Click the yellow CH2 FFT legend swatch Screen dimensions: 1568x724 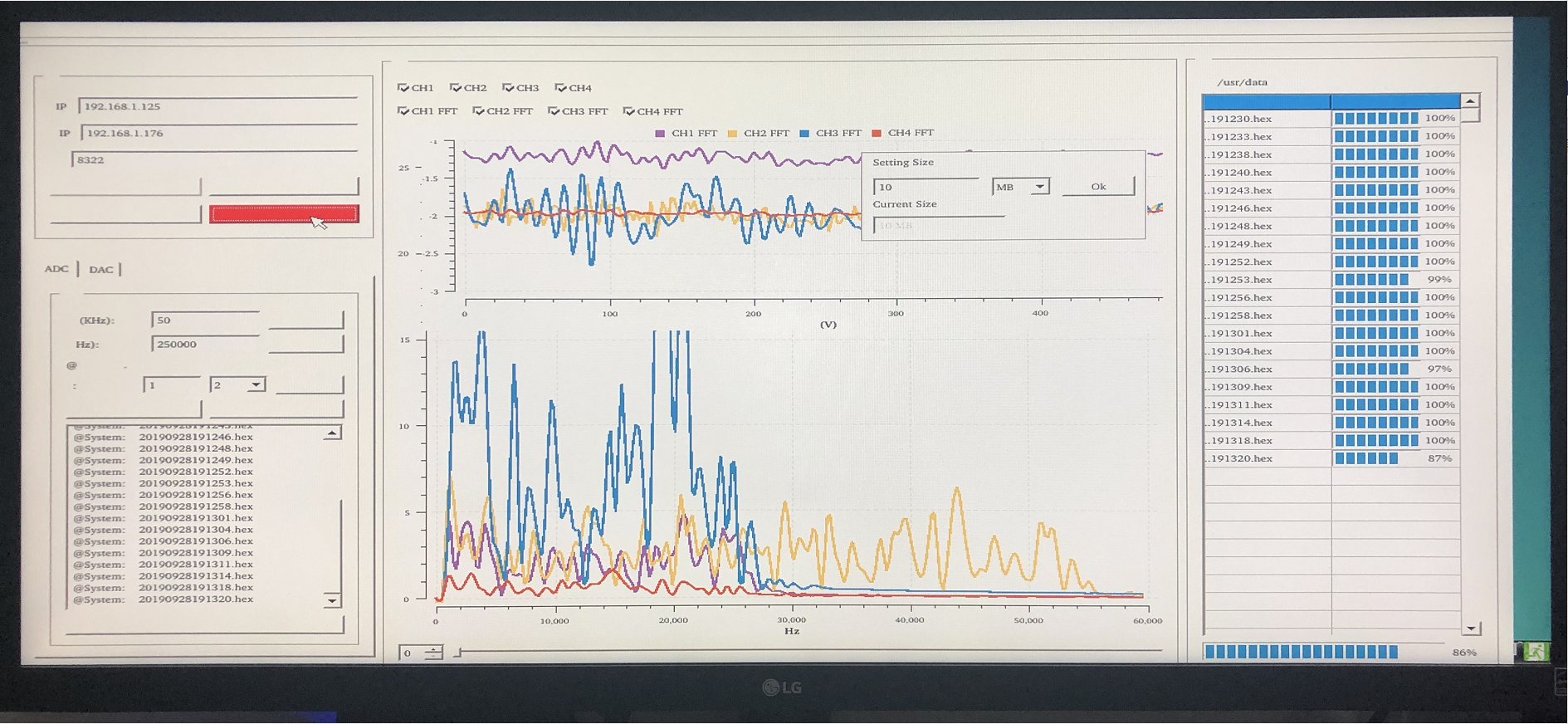coord(732,133)
